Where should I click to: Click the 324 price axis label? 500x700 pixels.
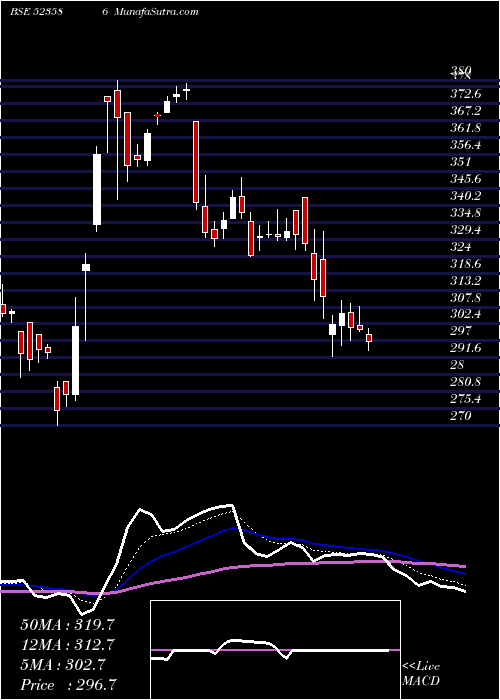tap(461, 247)
